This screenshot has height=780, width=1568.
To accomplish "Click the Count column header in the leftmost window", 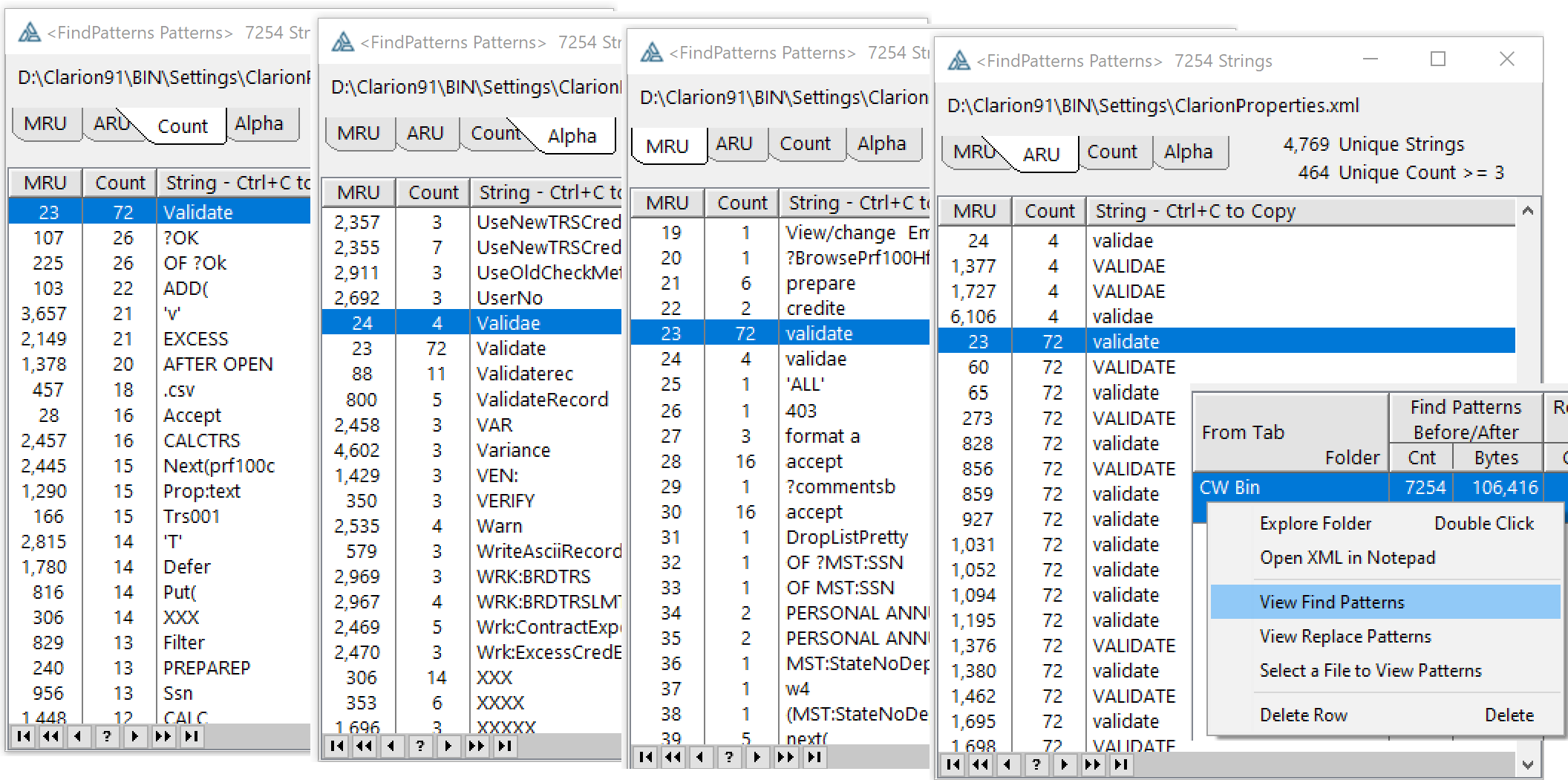I will click(x=120, y=183).
